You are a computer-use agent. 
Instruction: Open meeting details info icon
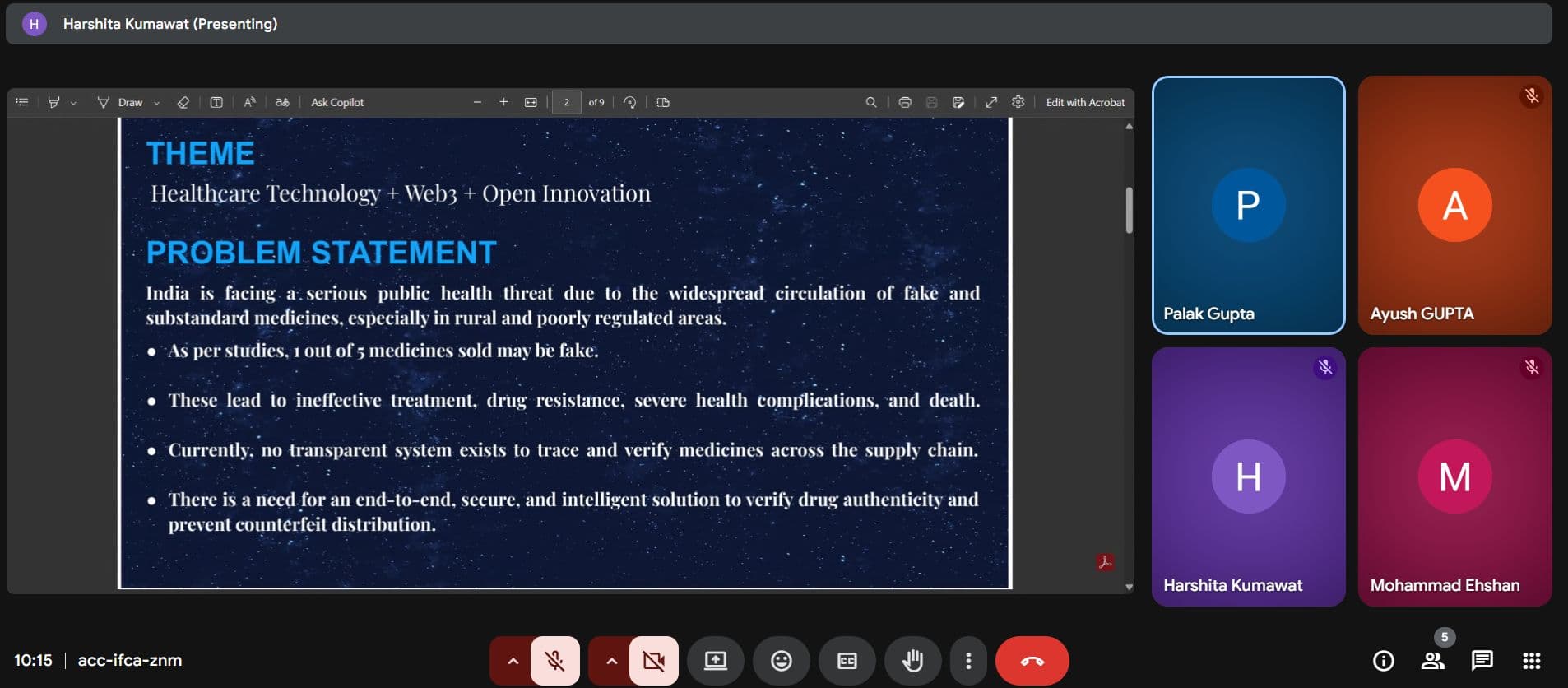click(1383, 661)
